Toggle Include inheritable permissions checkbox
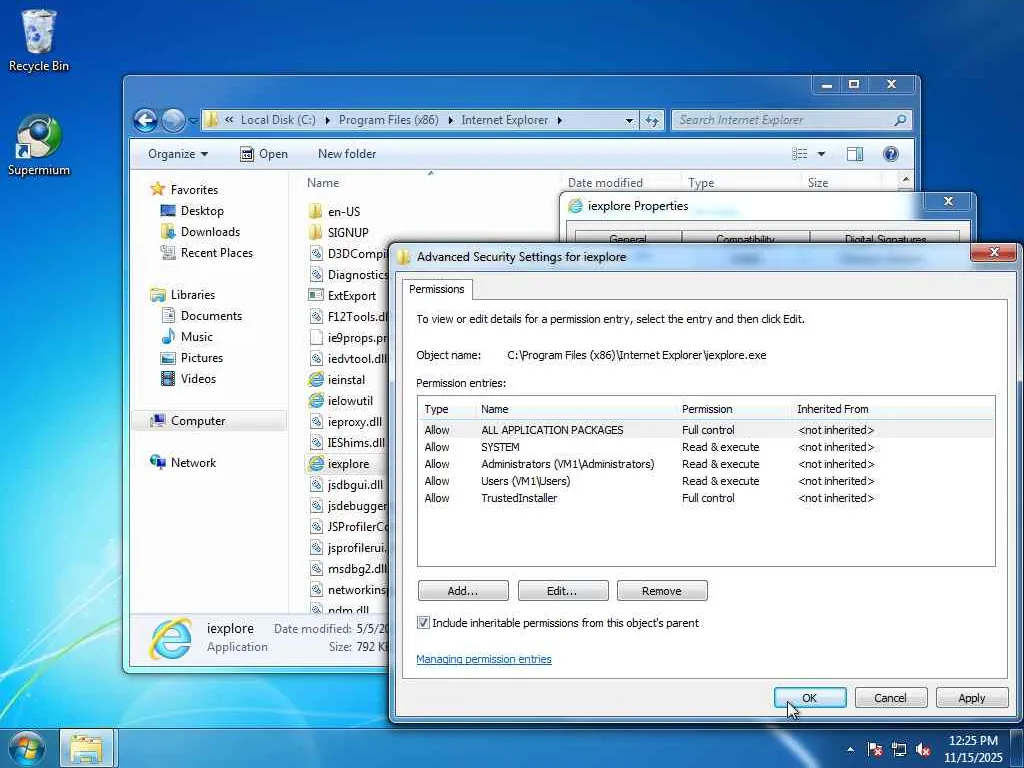 (423, 623)
